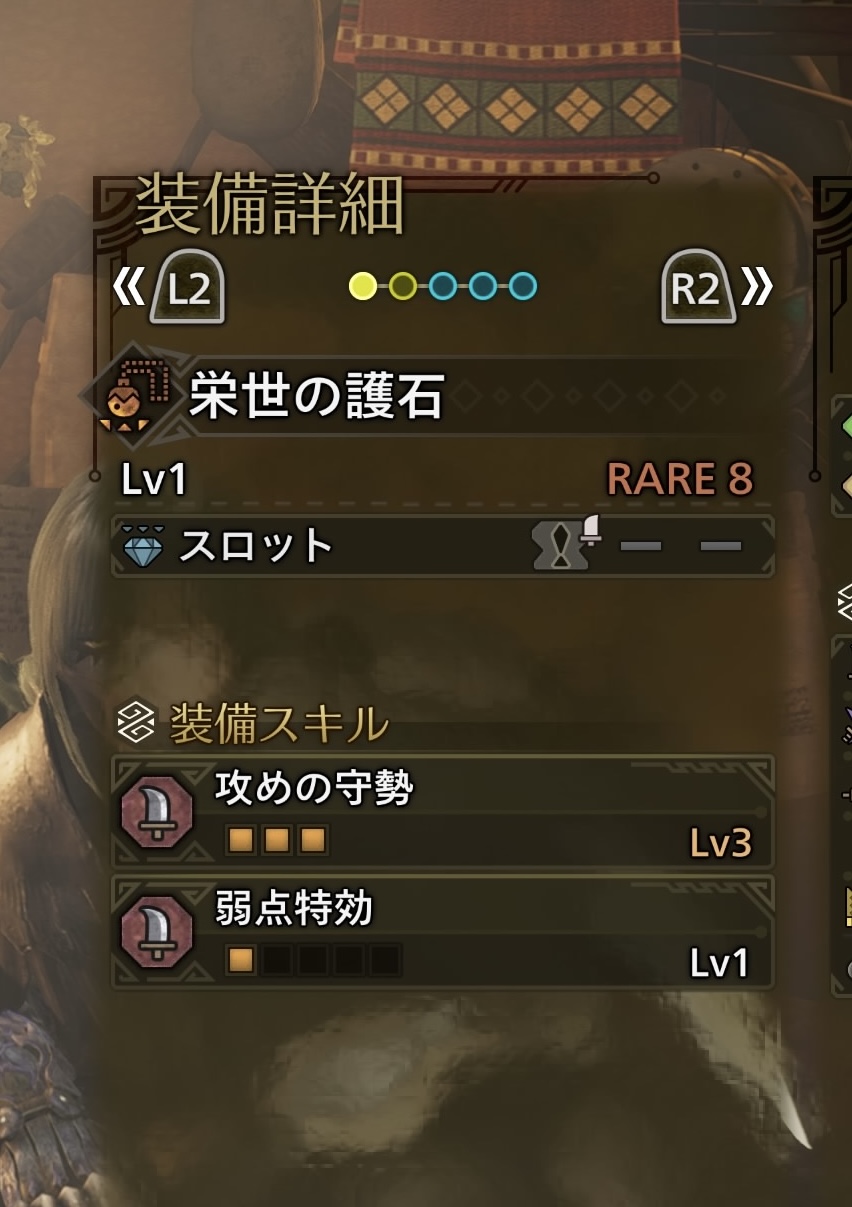The height and width of the screenshot is (1207, 852).
Task: Click the blue gem slot icon
Action: click(x=138, y=546)
